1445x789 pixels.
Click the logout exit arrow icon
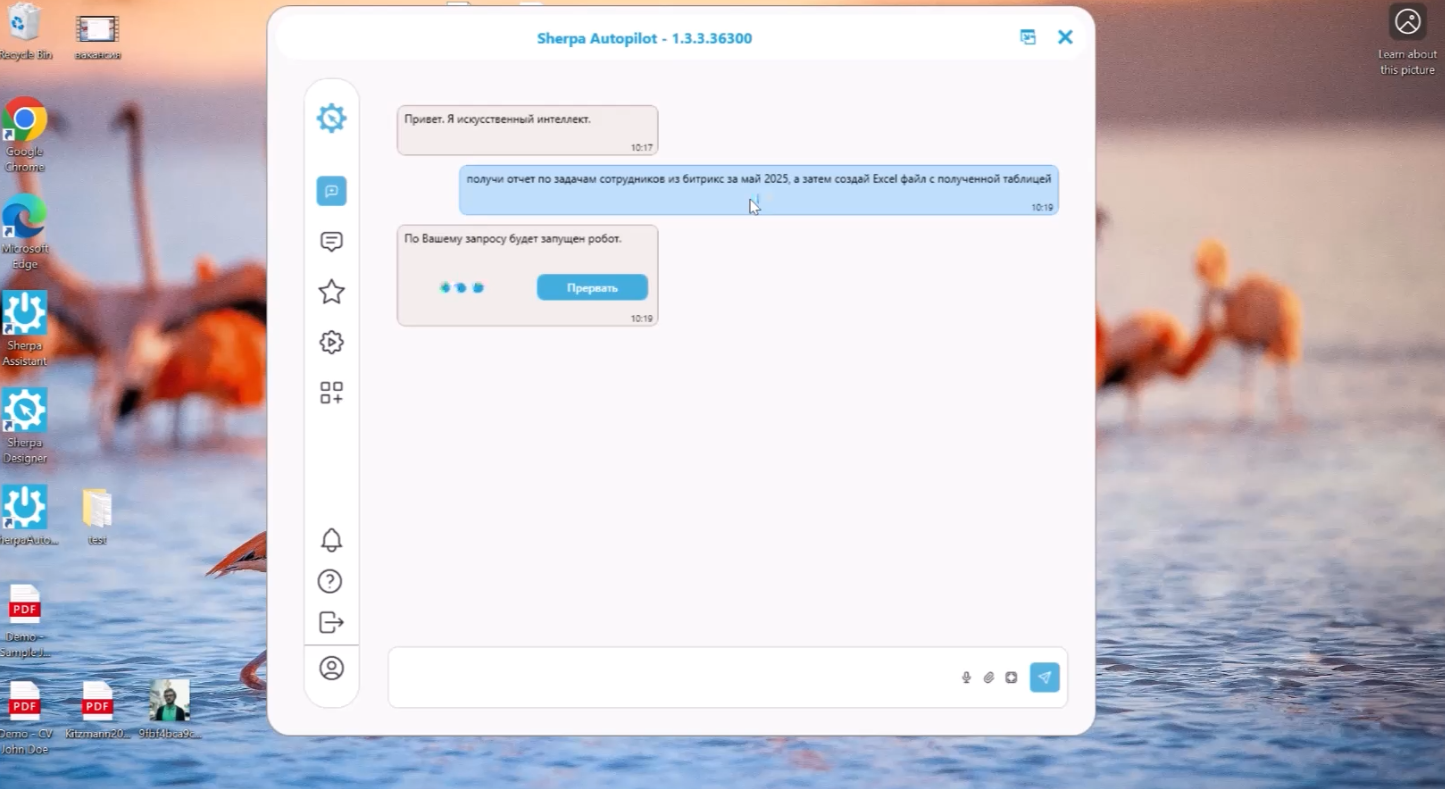331,622
